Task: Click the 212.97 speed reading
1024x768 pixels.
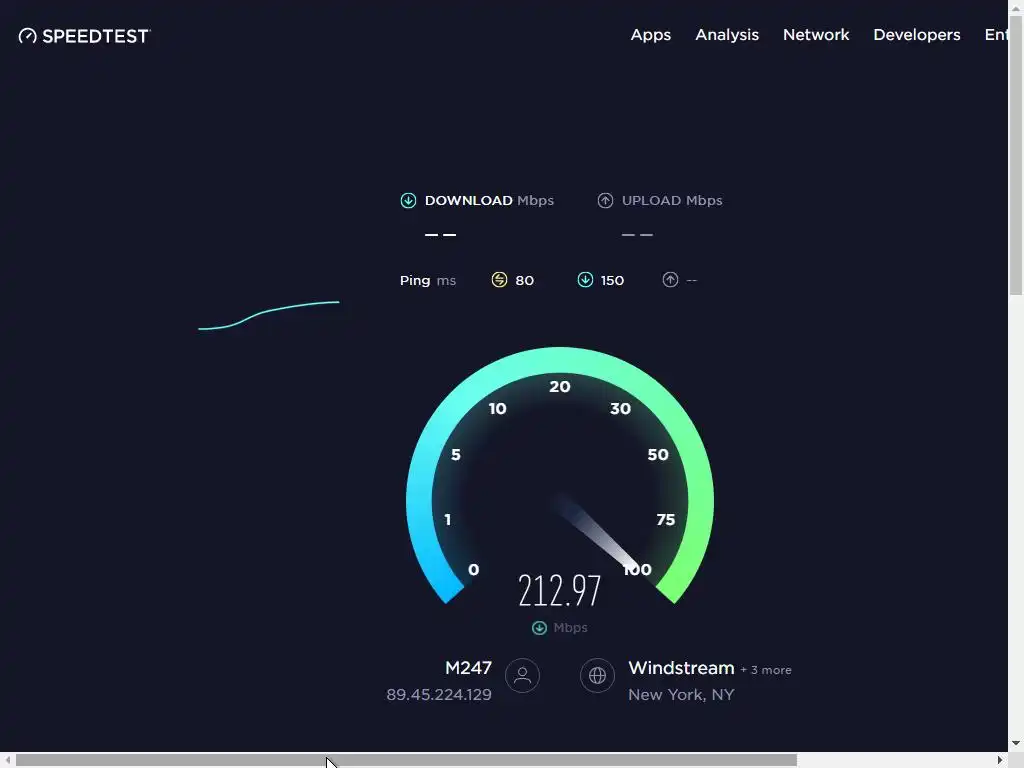Action: 560,590
